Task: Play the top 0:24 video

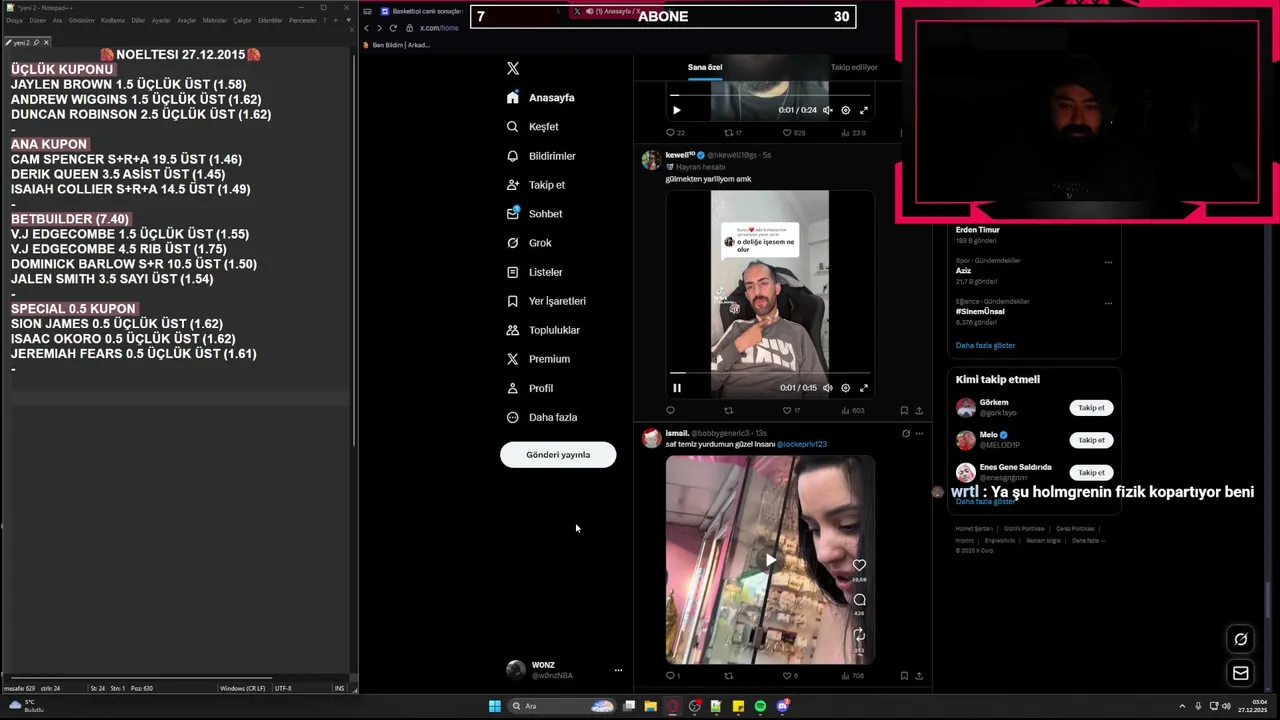Action: [677, 110]
